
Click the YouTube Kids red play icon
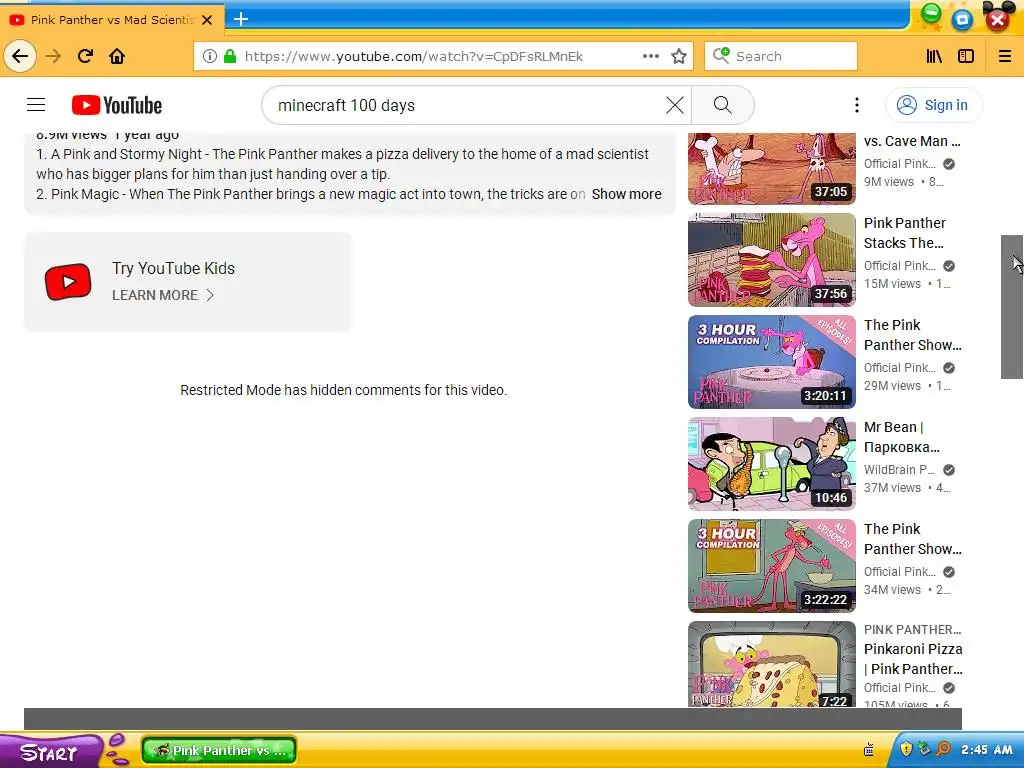pyautogui.click(x=68, y=282)
